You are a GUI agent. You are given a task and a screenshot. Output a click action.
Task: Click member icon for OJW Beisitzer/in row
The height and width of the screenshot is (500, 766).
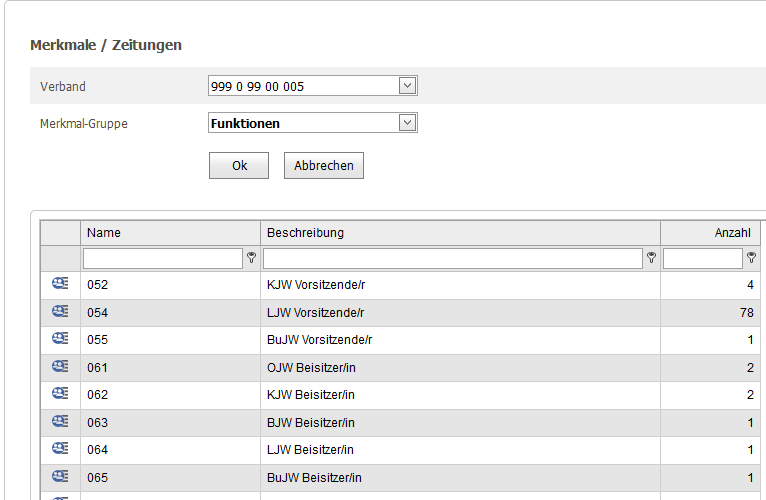pos(60,366)
